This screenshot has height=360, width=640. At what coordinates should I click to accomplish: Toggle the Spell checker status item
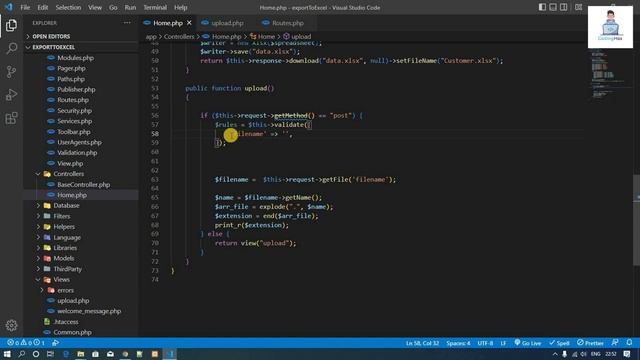pos(559,343)
